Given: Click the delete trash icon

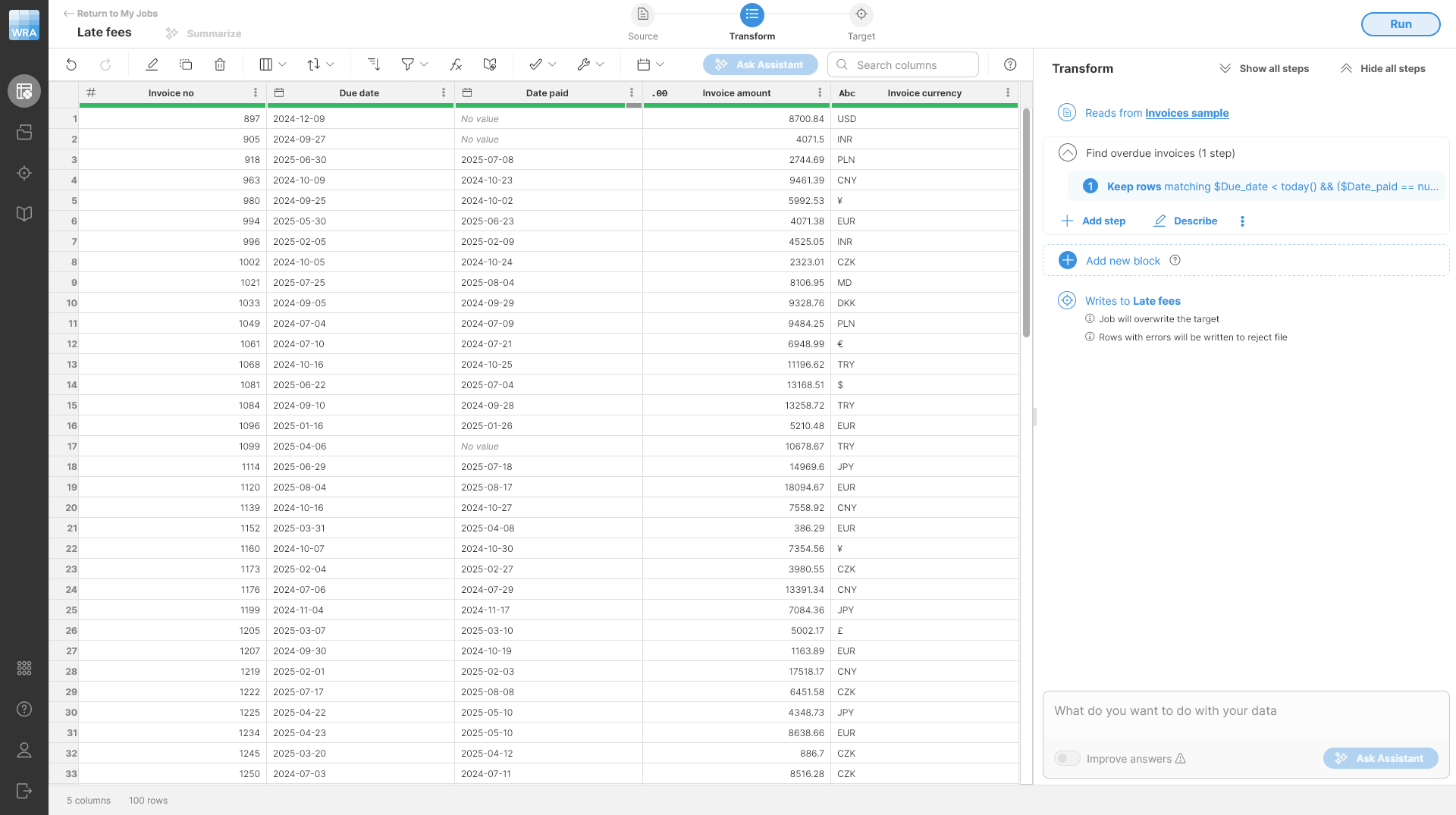Looking at the screenshot, I should click(220, 65).
